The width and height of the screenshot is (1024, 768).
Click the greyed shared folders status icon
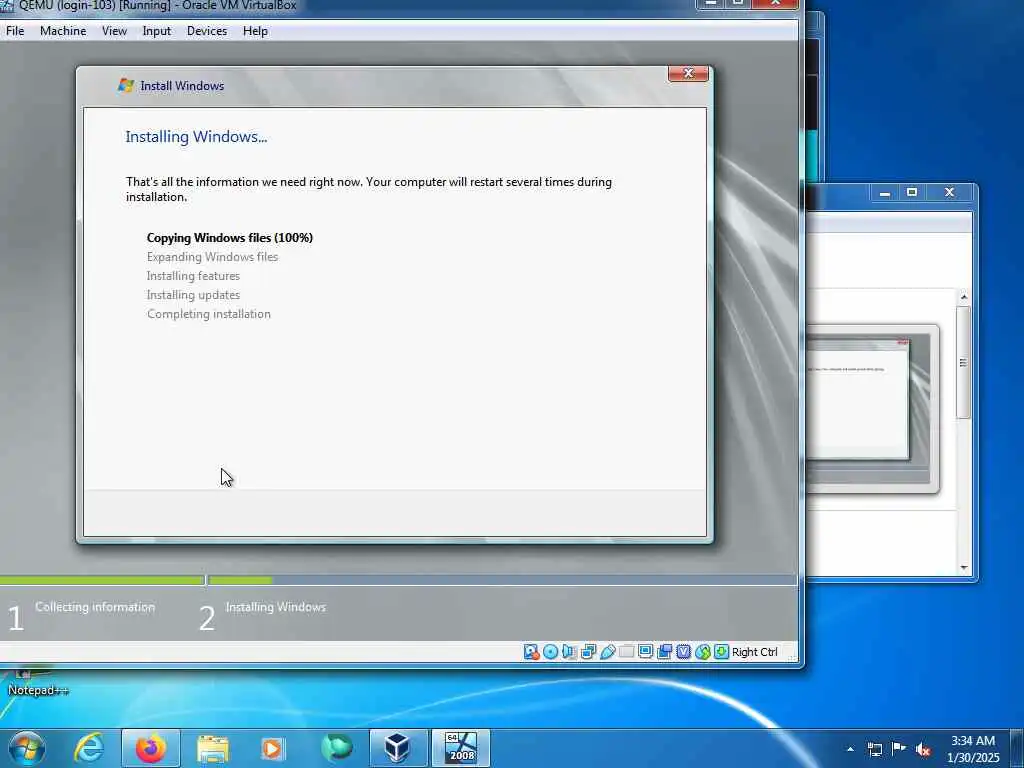tap(626, 652)
